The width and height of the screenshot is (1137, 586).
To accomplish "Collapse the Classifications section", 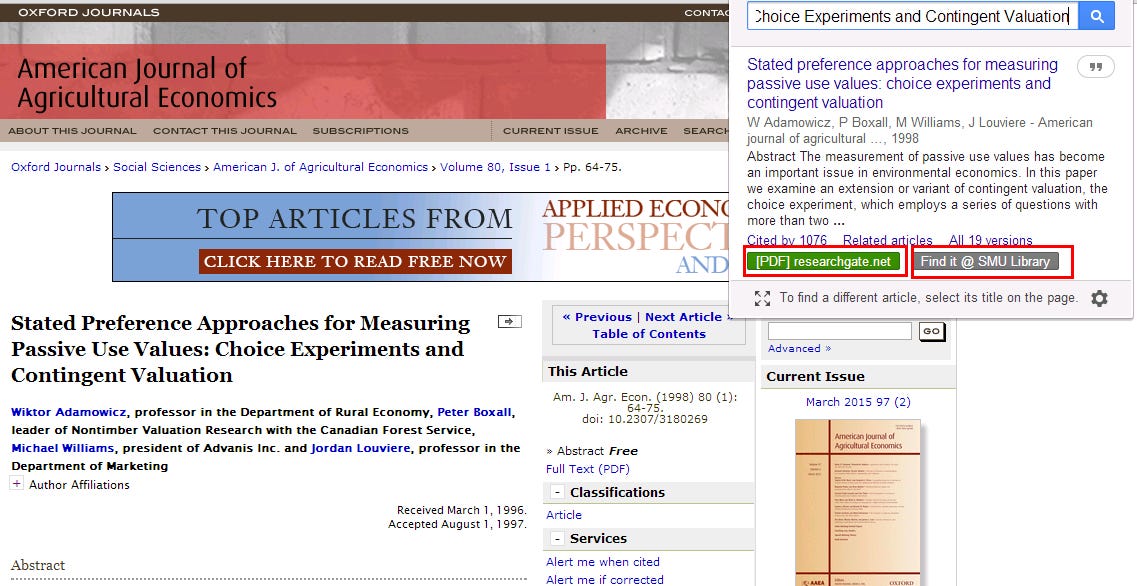I will pos(557,492).
